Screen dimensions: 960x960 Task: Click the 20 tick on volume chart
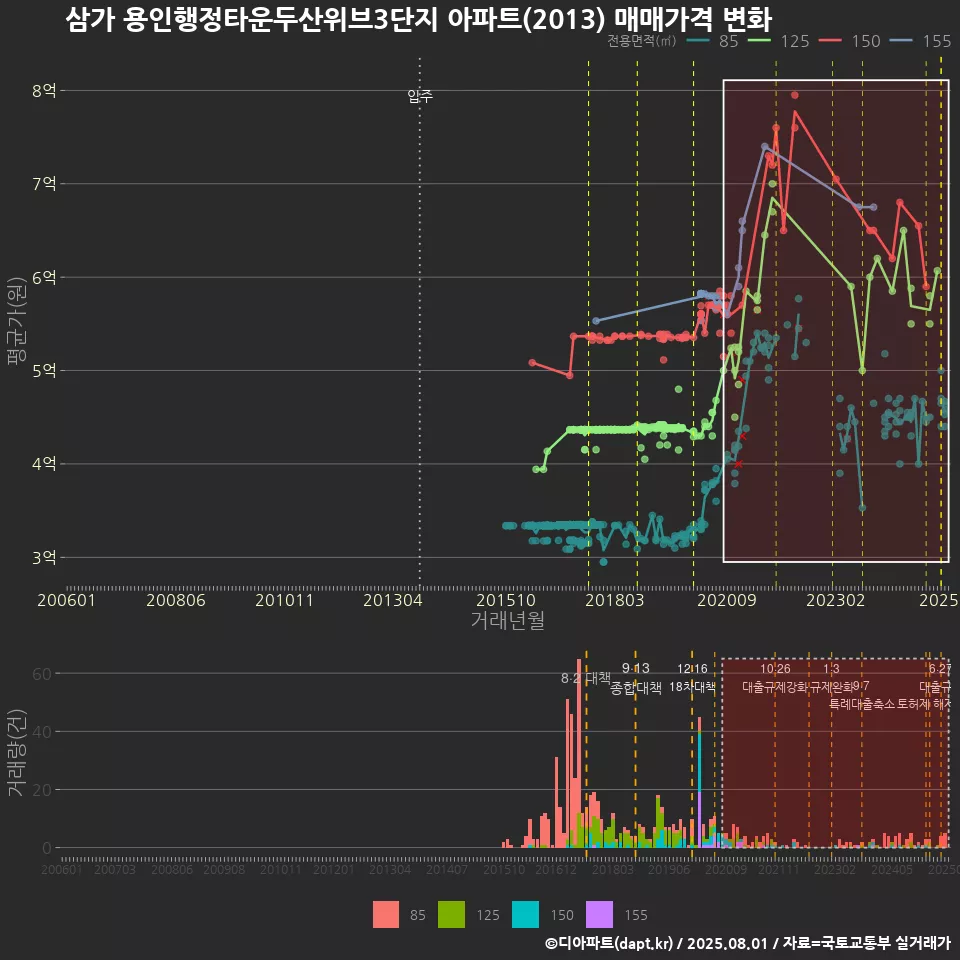(42, 790)
